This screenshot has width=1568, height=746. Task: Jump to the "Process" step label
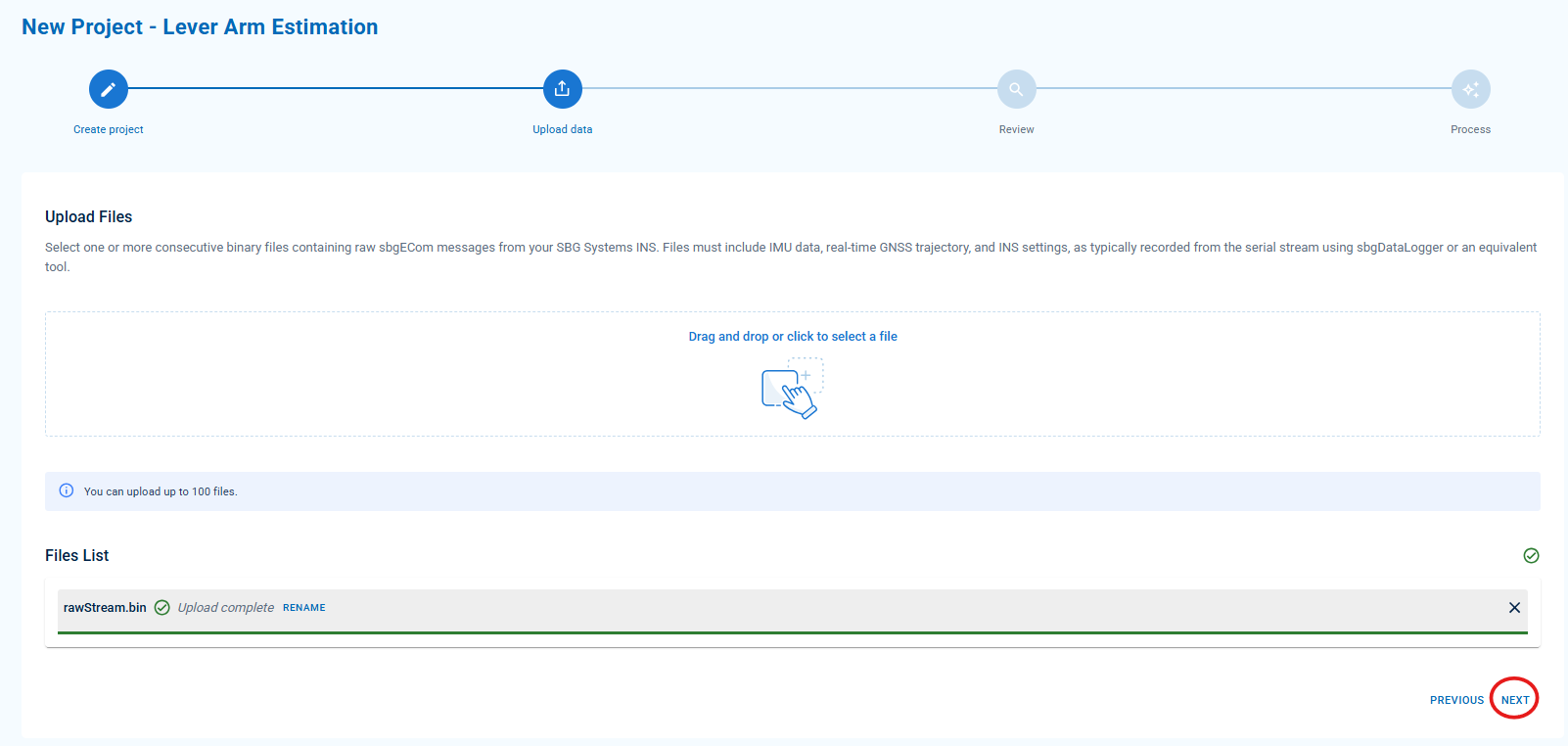click(1470, 129)
